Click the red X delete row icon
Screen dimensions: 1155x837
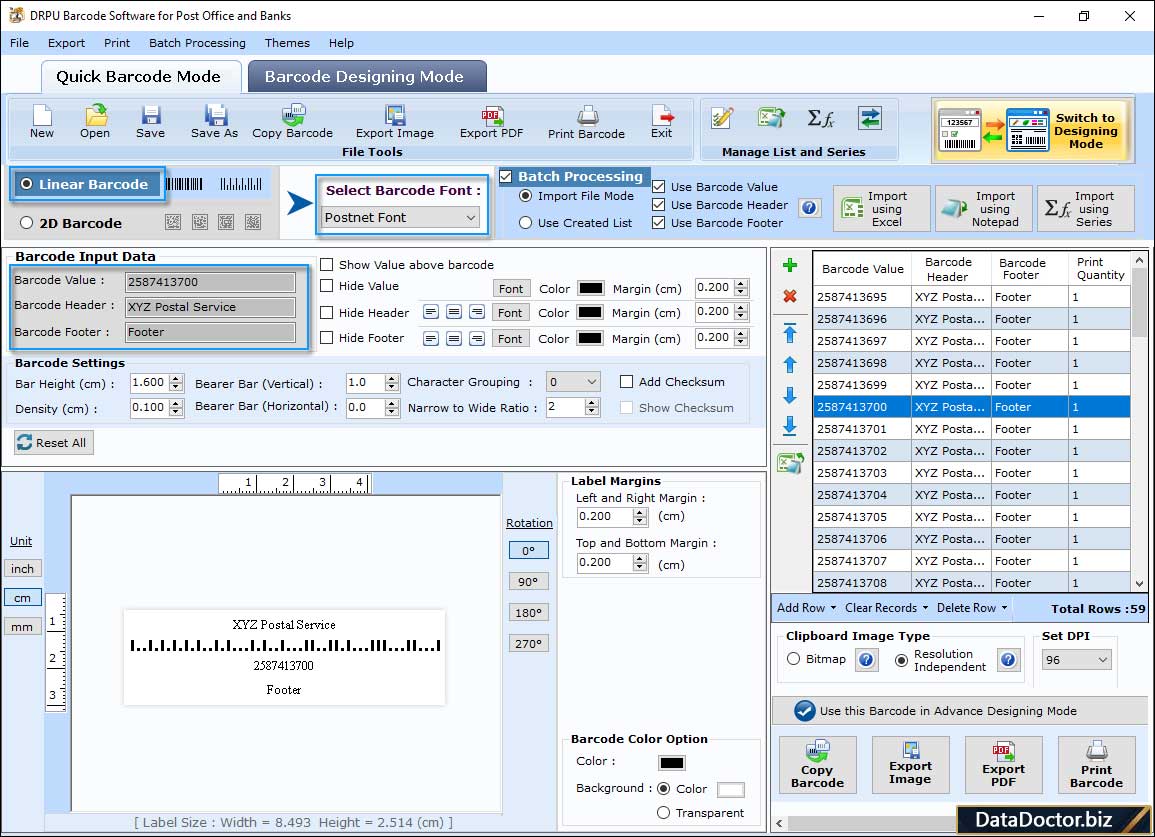(x=790, y=296)
